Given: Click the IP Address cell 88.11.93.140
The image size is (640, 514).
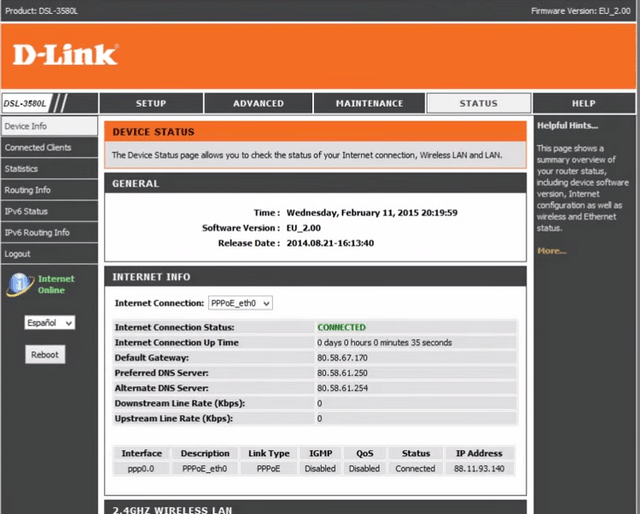Looking at the screenshot, I should coord(479,469).
